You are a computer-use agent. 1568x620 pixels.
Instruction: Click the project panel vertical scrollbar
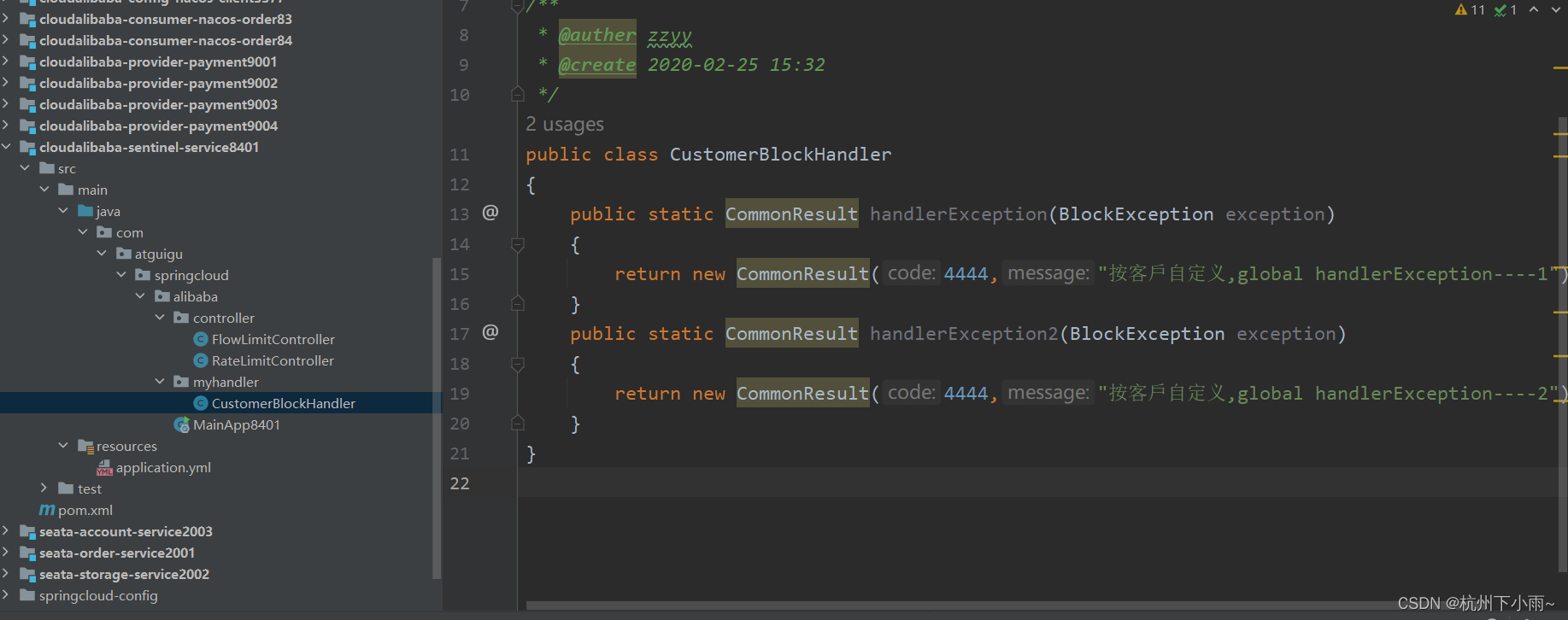437,418
